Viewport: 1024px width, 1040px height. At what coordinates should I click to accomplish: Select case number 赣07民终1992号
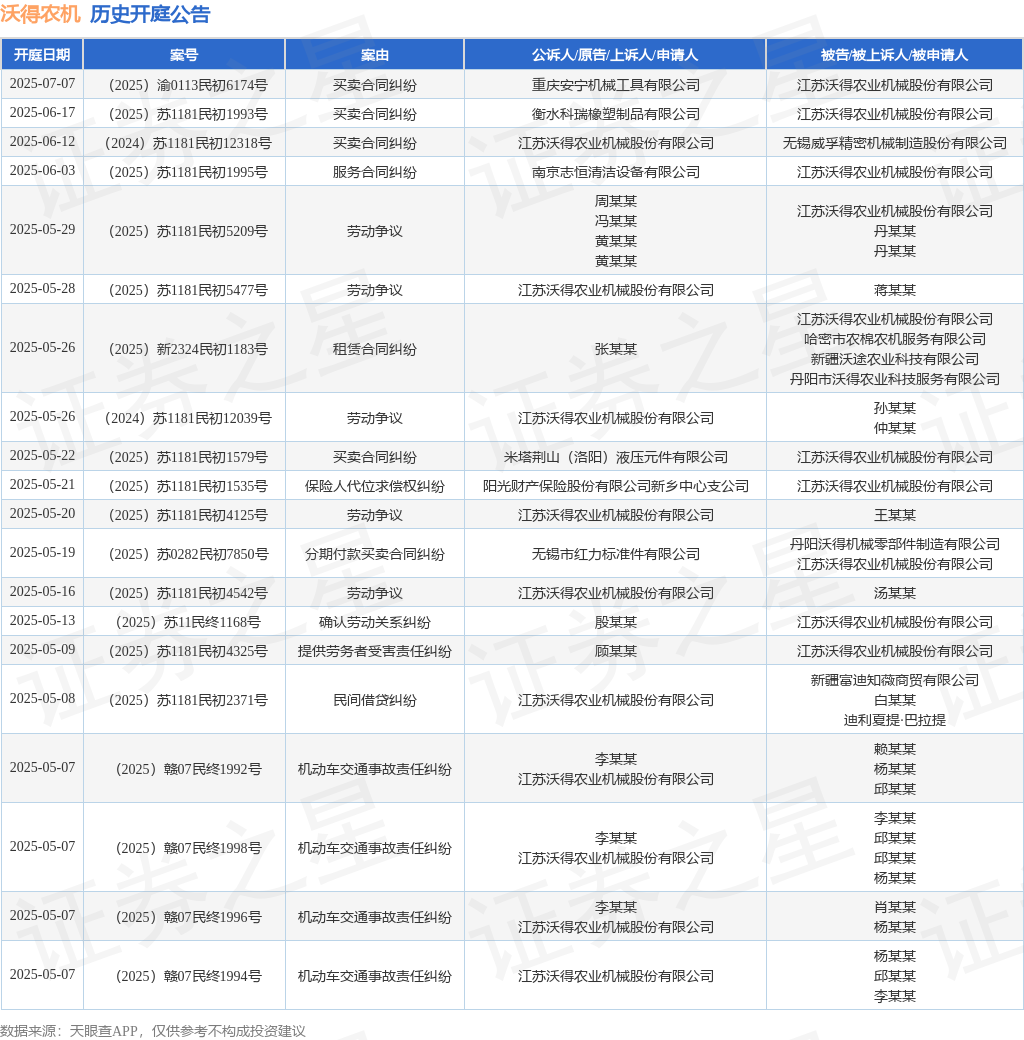coord(188,769)
